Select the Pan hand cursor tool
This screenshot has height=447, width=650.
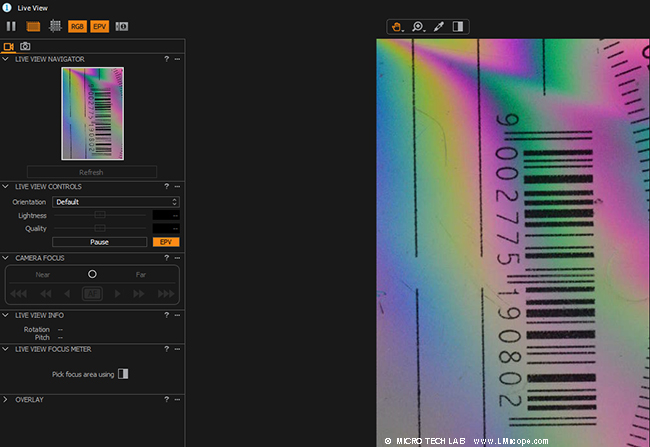pos(397,27)
